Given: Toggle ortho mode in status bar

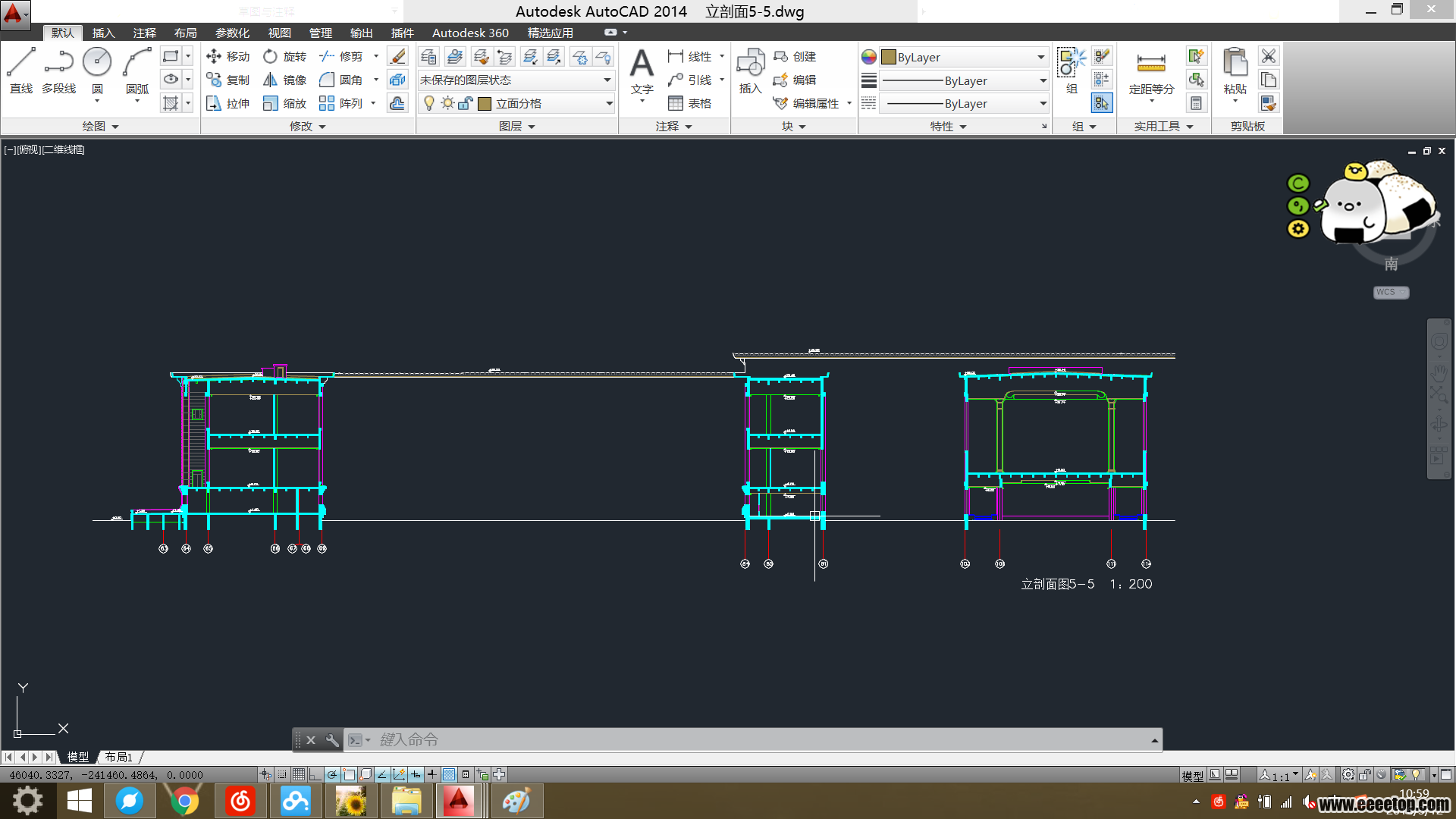Looking at the screenshot, I should pos(315,774).
